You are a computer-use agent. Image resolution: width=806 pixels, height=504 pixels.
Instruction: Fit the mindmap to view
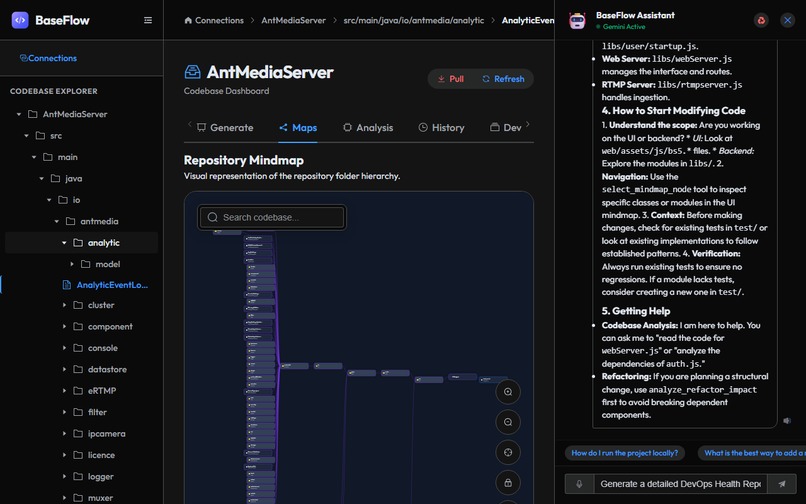pyautogui.click(x=508, y=453)
